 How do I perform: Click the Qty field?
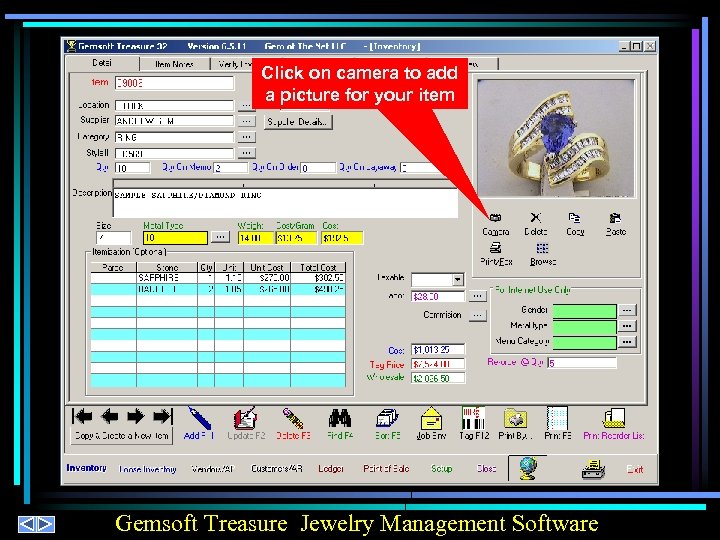coord(132,168)
